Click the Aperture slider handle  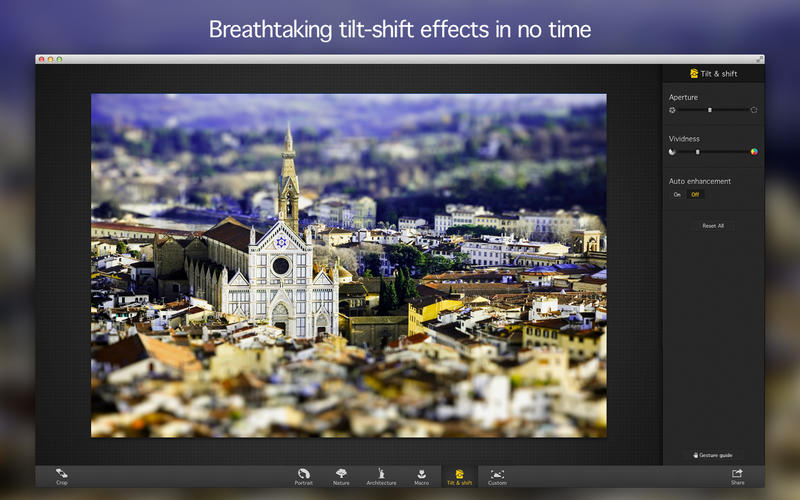coord(710,110)
